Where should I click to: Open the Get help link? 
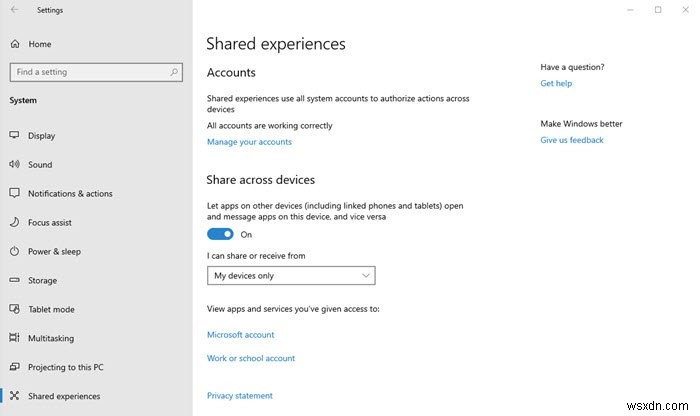(556, 84)
